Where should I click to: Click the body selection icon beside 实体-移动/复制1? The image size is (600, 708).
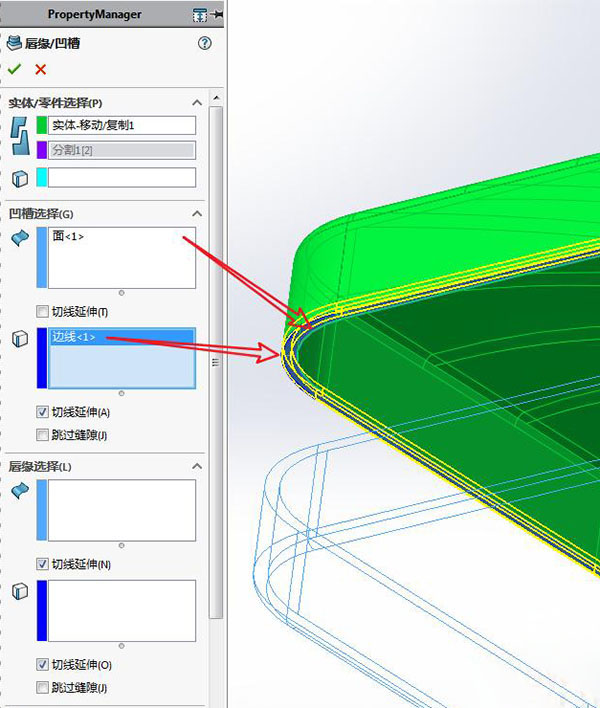[x=19, y=136]
